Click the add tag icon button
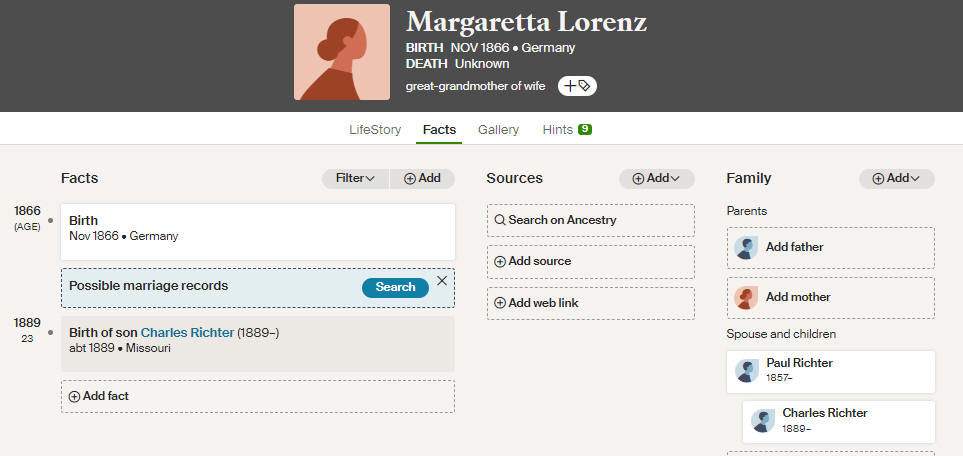This screenshot has height=456, width=963. tap(577, 86)
